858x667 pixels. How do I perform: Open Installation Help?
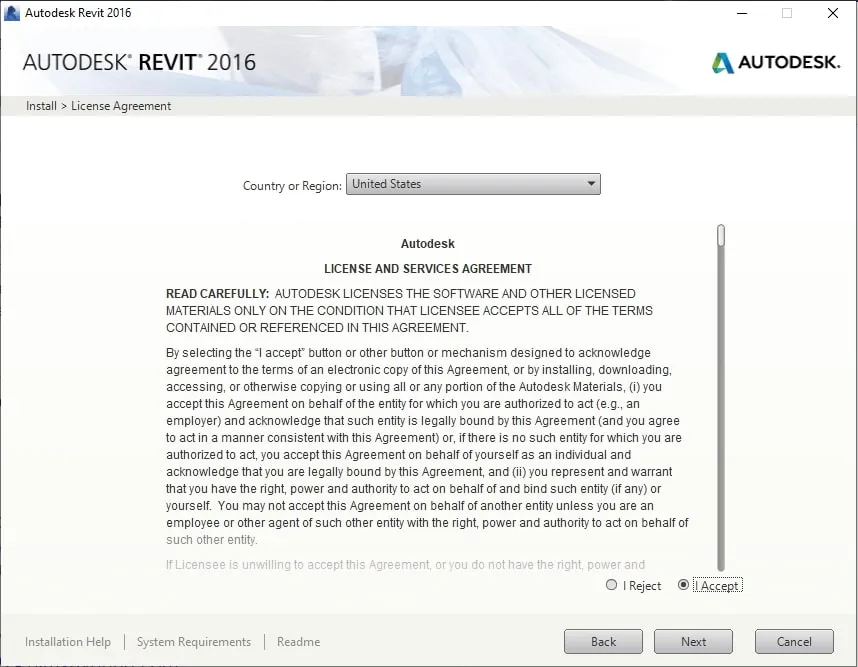pyautogui.click(x=67, y=641)
